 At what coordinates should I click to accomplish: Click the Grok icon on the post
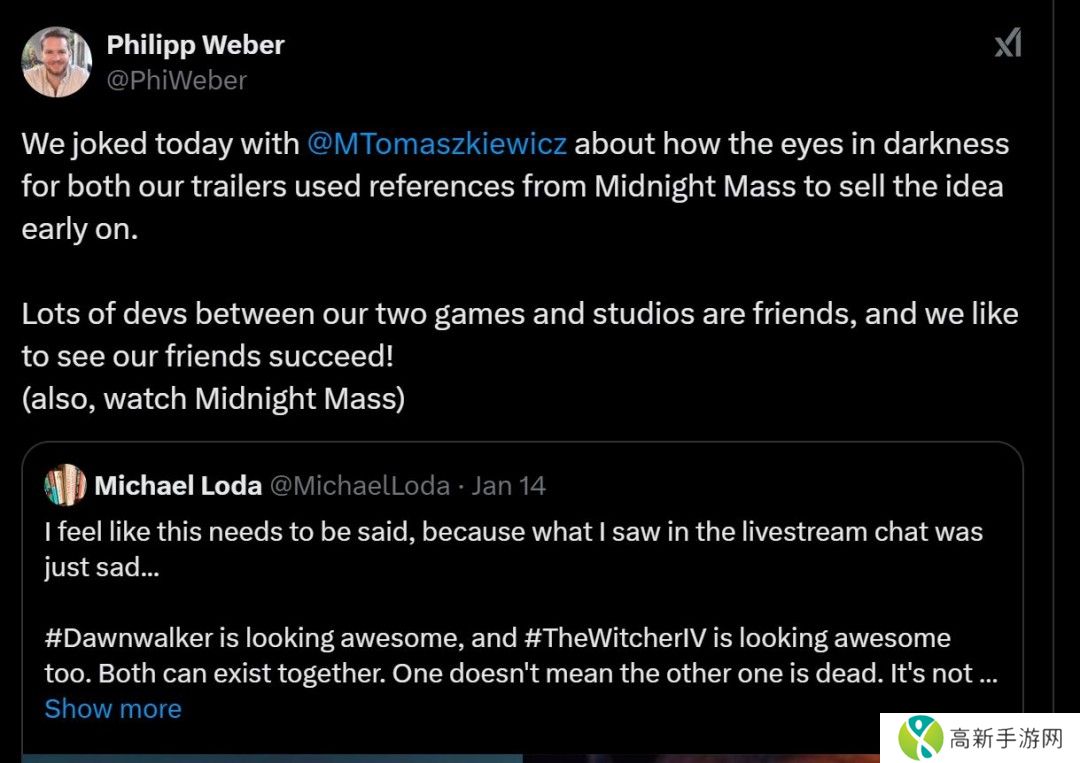click(x=1007, y=44)
